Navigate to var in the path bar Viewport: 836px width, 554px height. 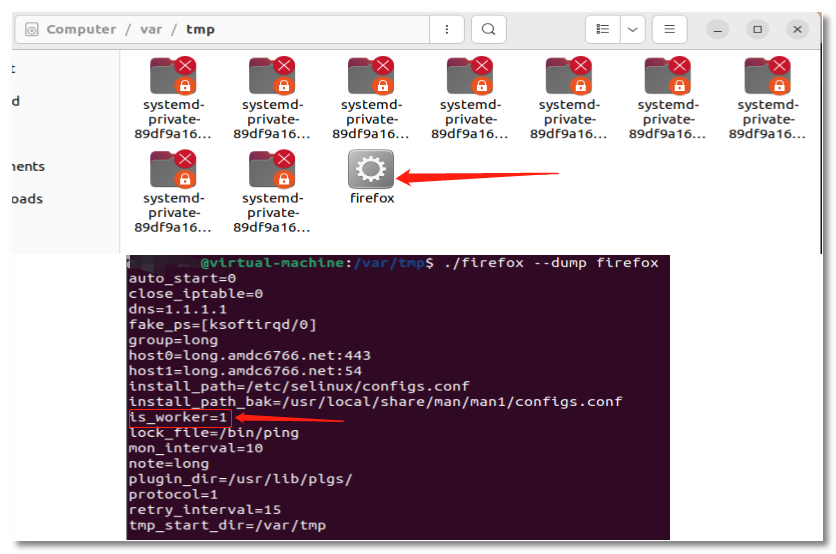pos(151,30)
